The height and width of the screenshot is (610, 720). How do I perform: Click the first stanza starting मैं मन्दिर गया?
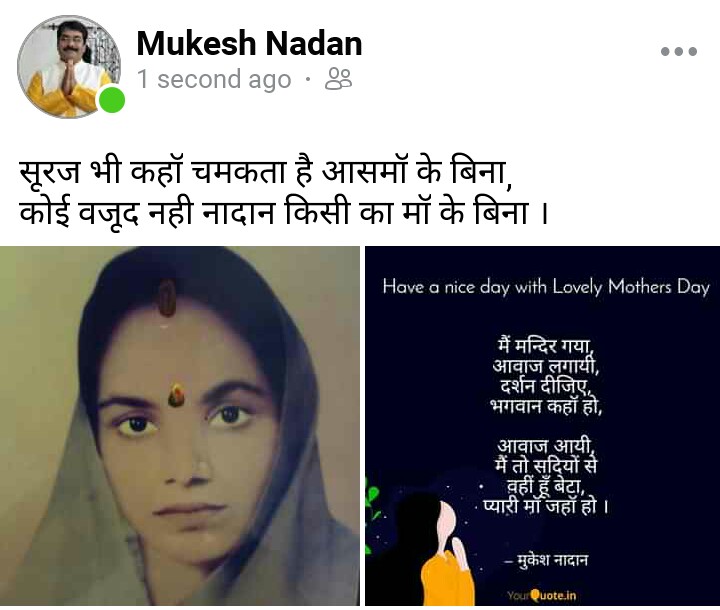(546, 376)
